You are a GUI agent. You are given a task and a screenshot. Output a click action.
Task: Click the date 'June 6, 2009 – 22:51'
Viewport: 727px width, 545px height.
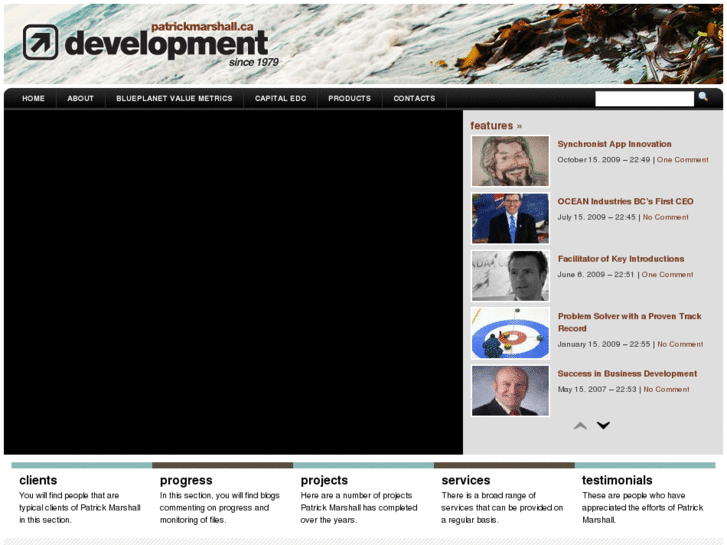595,275
